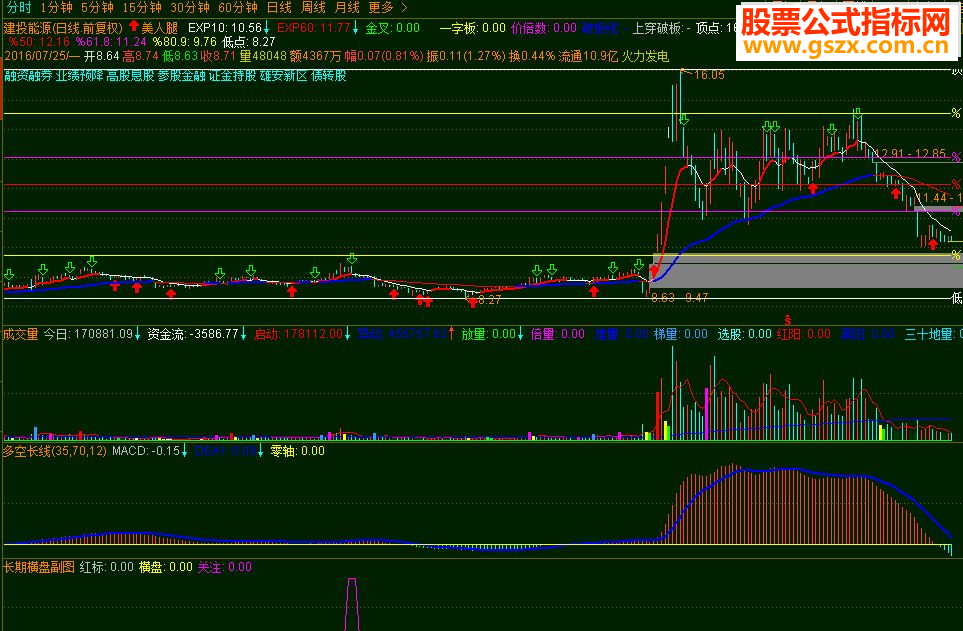Click the MACD: -0.15 value
Screen dimensions: 963x631
click(146, 451)
